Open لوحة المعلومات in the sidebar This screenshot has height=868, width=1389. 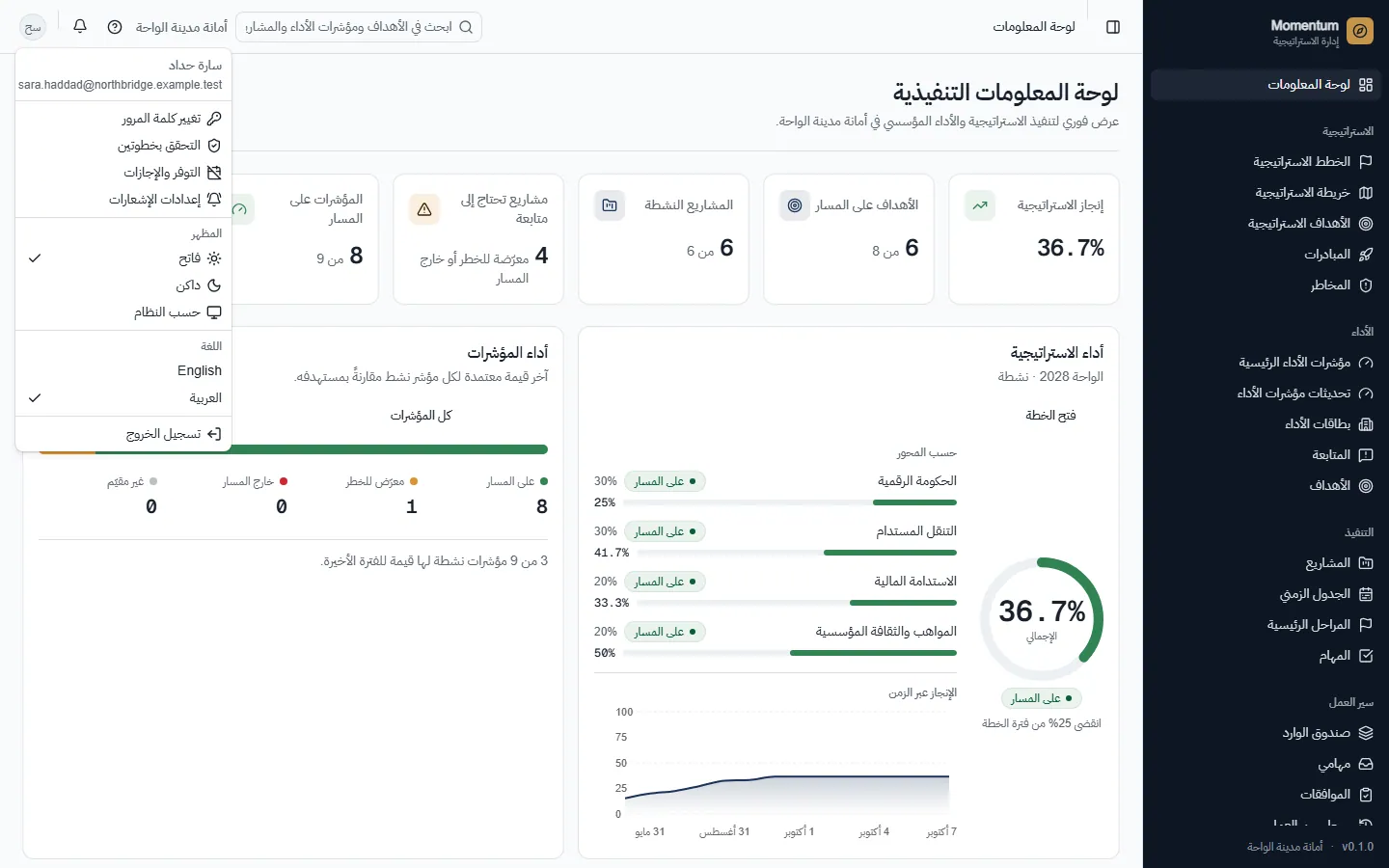[x=1266, y=85]
